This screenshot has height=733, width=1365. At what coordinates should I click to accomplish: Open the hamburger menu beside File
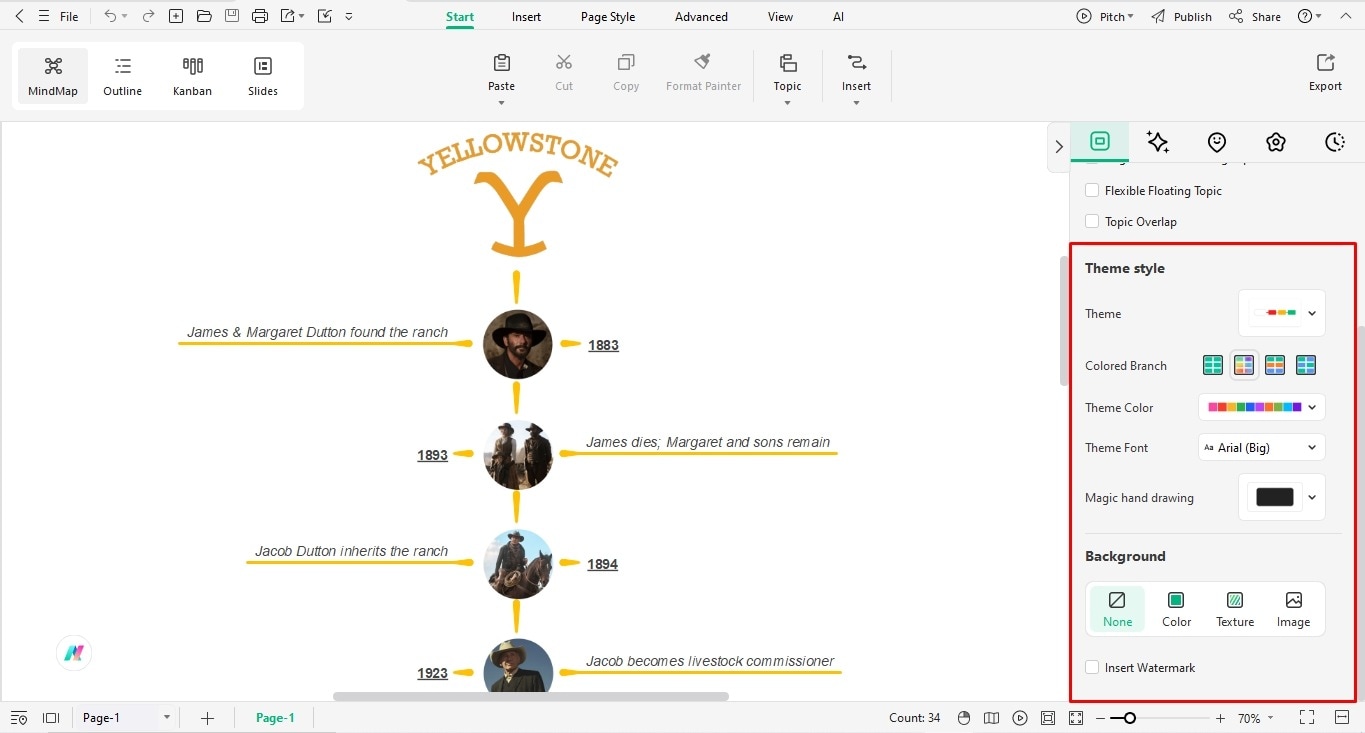(x=43, y=16)
